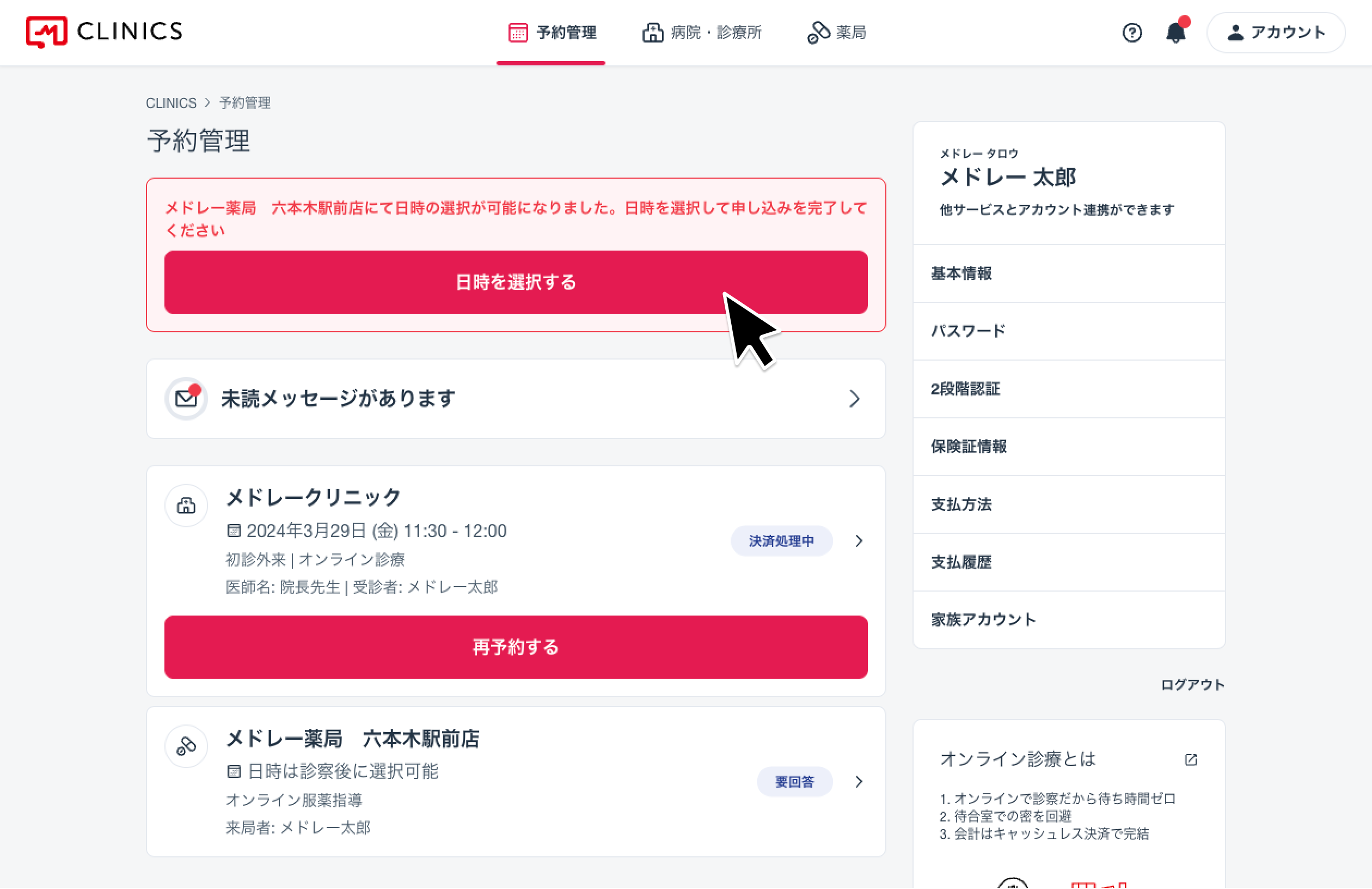This screenshot has width=1372, height=889.
Task: Click the 日時を選択する button
Action: click(x=516, y=282)
